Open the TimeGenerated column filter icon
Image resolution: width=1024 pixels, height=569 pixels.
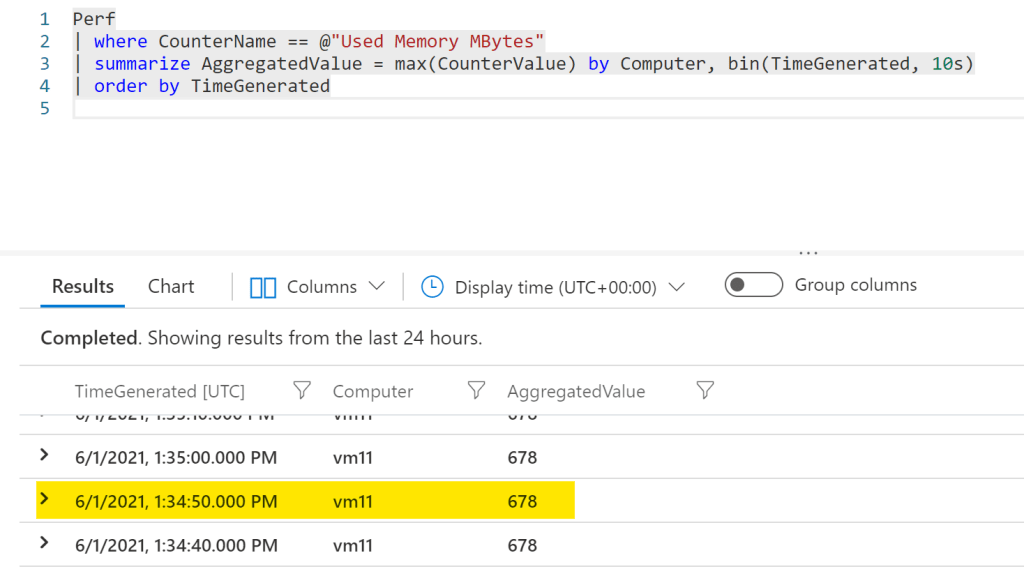tap(301, 391)
